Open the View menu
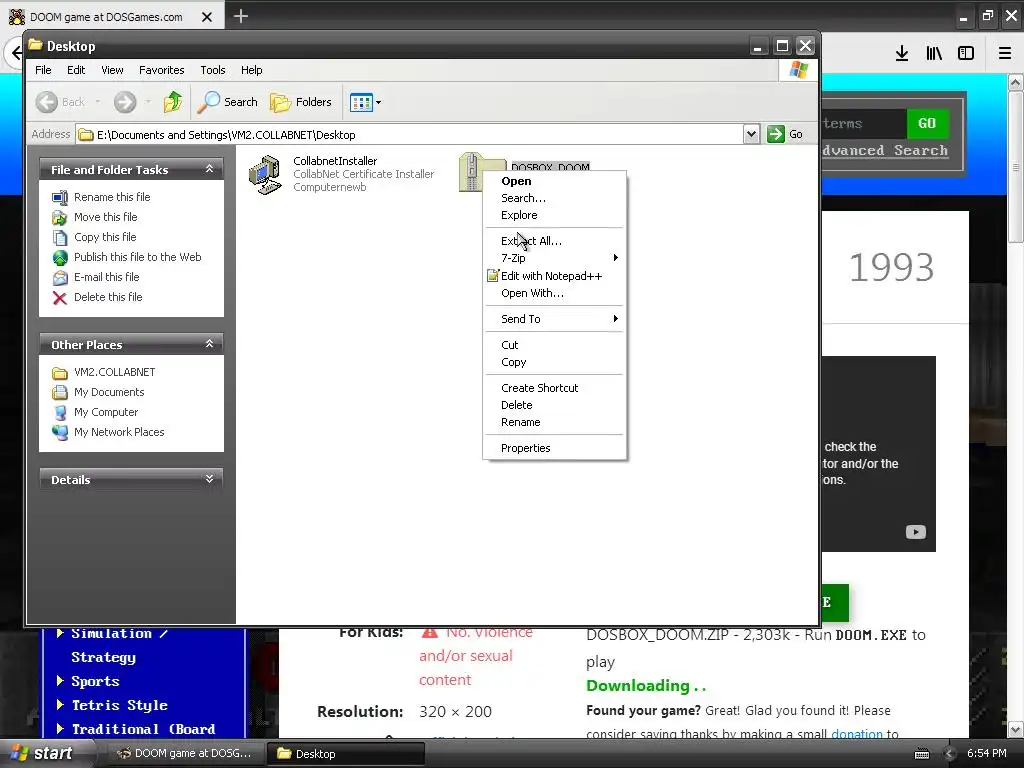 112,70
